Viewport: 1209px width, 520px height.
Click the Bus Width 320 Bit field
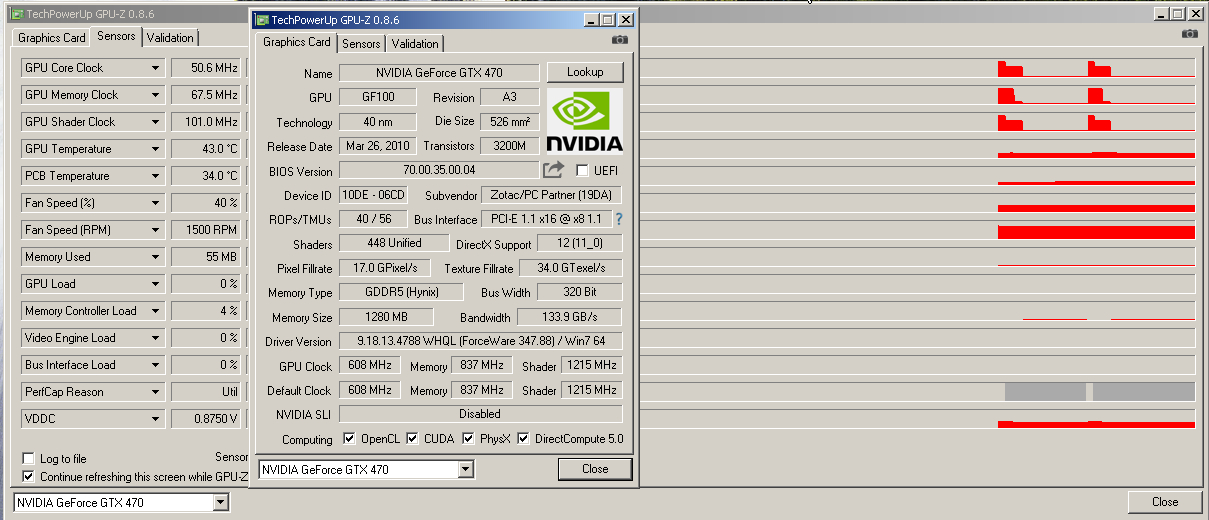pyautogui.click(x=580, y=292)
